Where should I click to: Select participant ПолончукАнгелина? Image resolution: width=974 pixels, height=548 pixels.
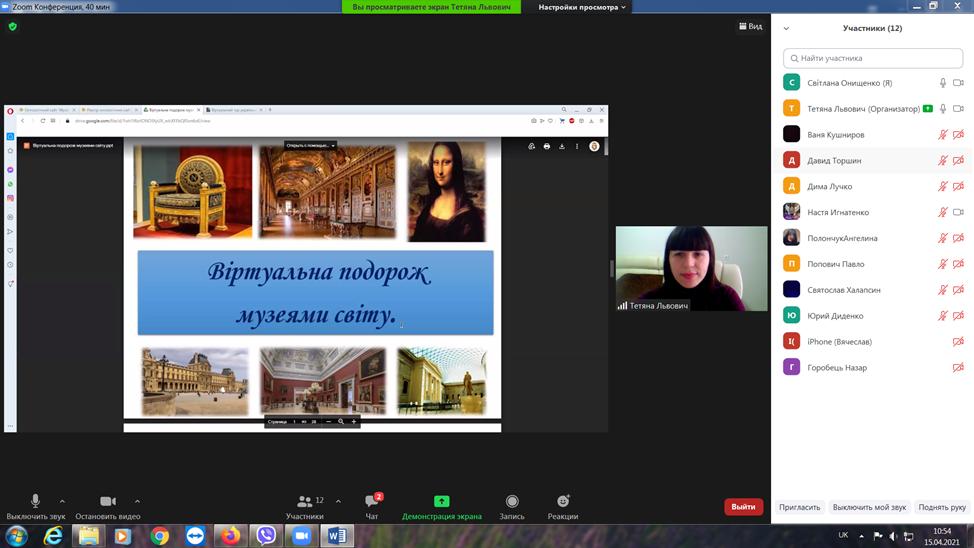coord(873,238)
